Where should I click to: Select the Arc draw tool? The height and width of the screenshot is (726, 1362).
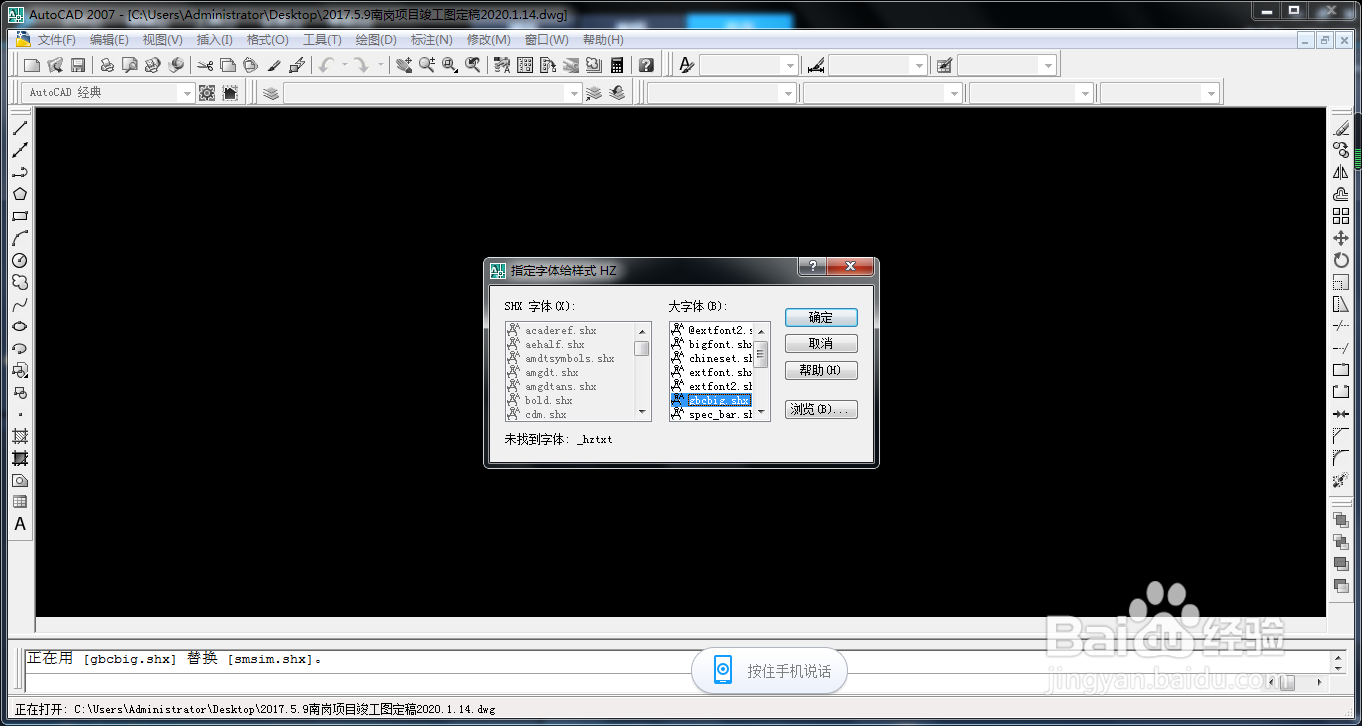click(x=20, y=238)
